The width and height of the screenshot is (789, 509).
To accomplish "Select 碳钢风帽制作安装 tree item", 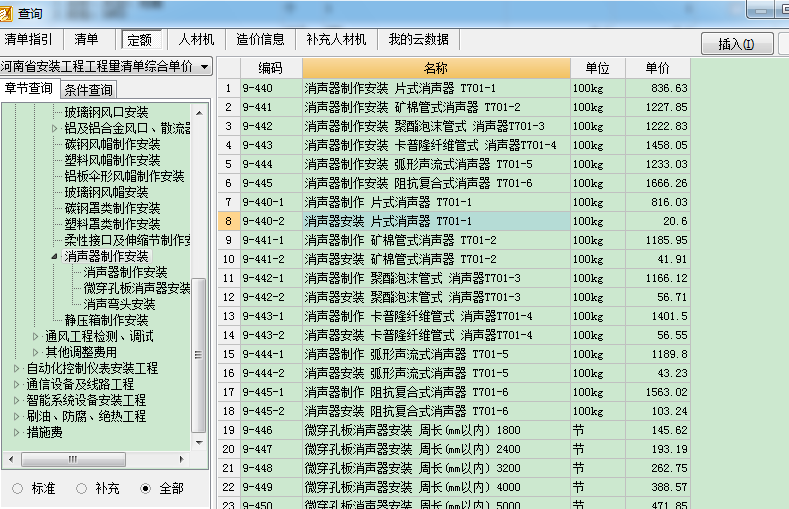I will (112, 144).
